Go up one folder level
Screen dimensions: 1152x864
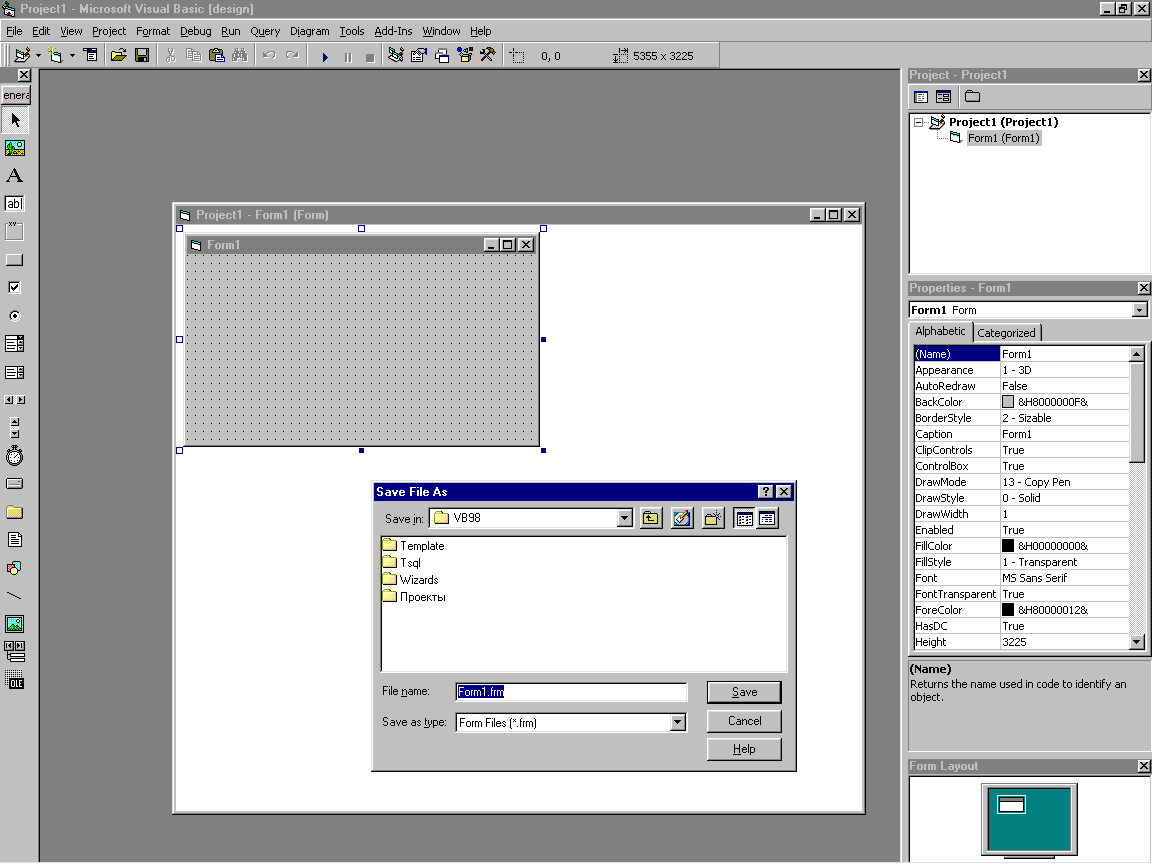click(651, 518)
